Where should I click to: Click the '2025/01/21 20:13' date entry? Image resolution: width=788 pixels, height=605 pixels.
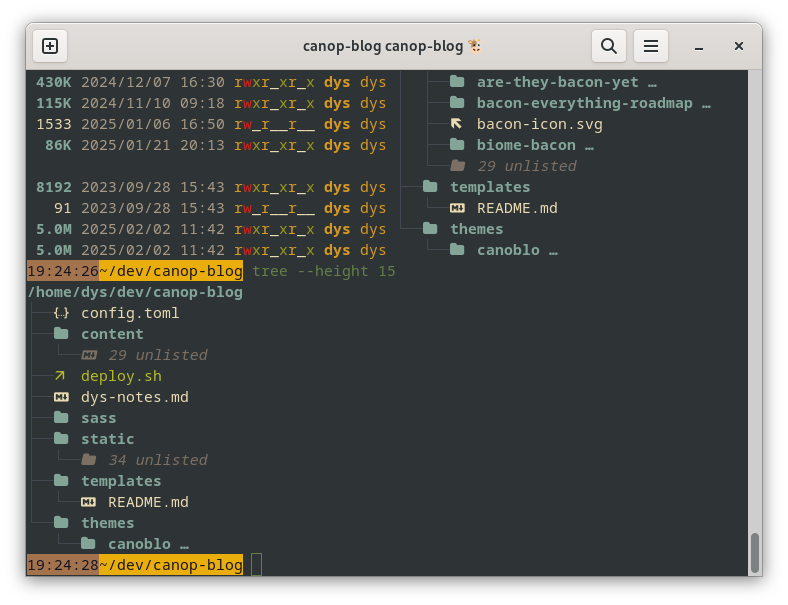click(x=153, y=145)
